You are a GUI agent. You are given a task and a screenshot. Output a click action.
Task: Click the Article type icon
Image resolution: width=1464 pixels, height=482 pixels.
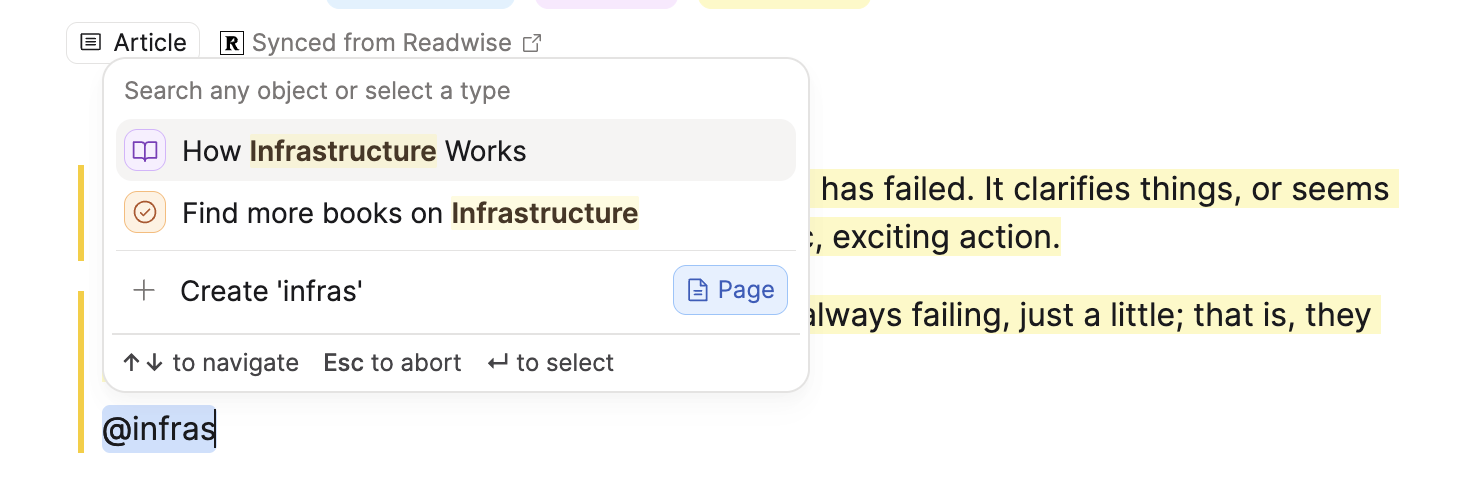click(91, 43)
